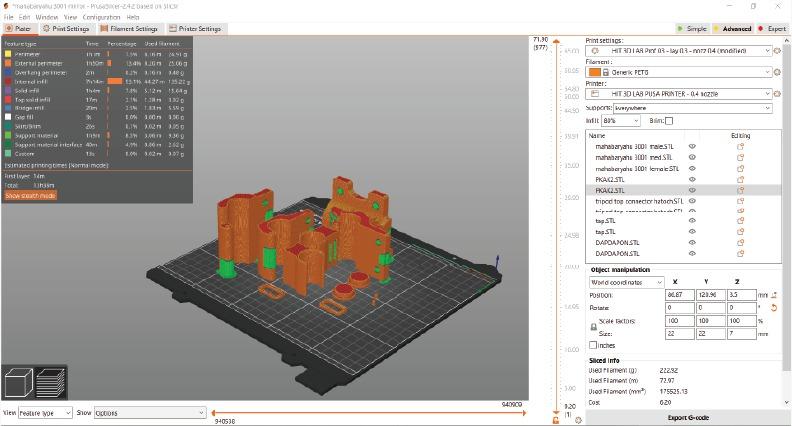The height and width of the screenshot is (426, 792).
Task: Click edit icon for first tap.STL
Action: point(740,221)
